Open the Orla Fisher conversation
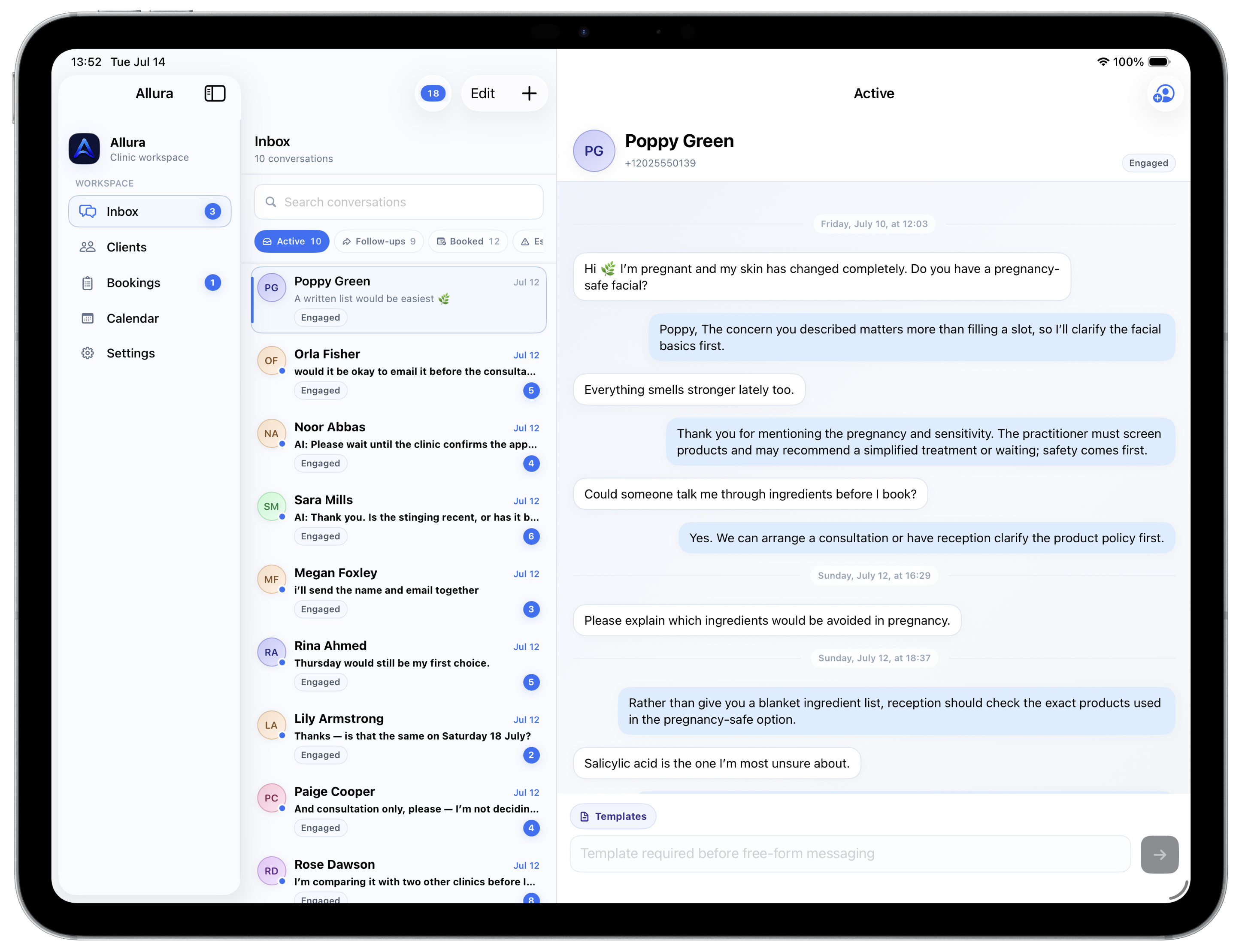The height and width of the screenshot is (952, 1242). point(399,373)
